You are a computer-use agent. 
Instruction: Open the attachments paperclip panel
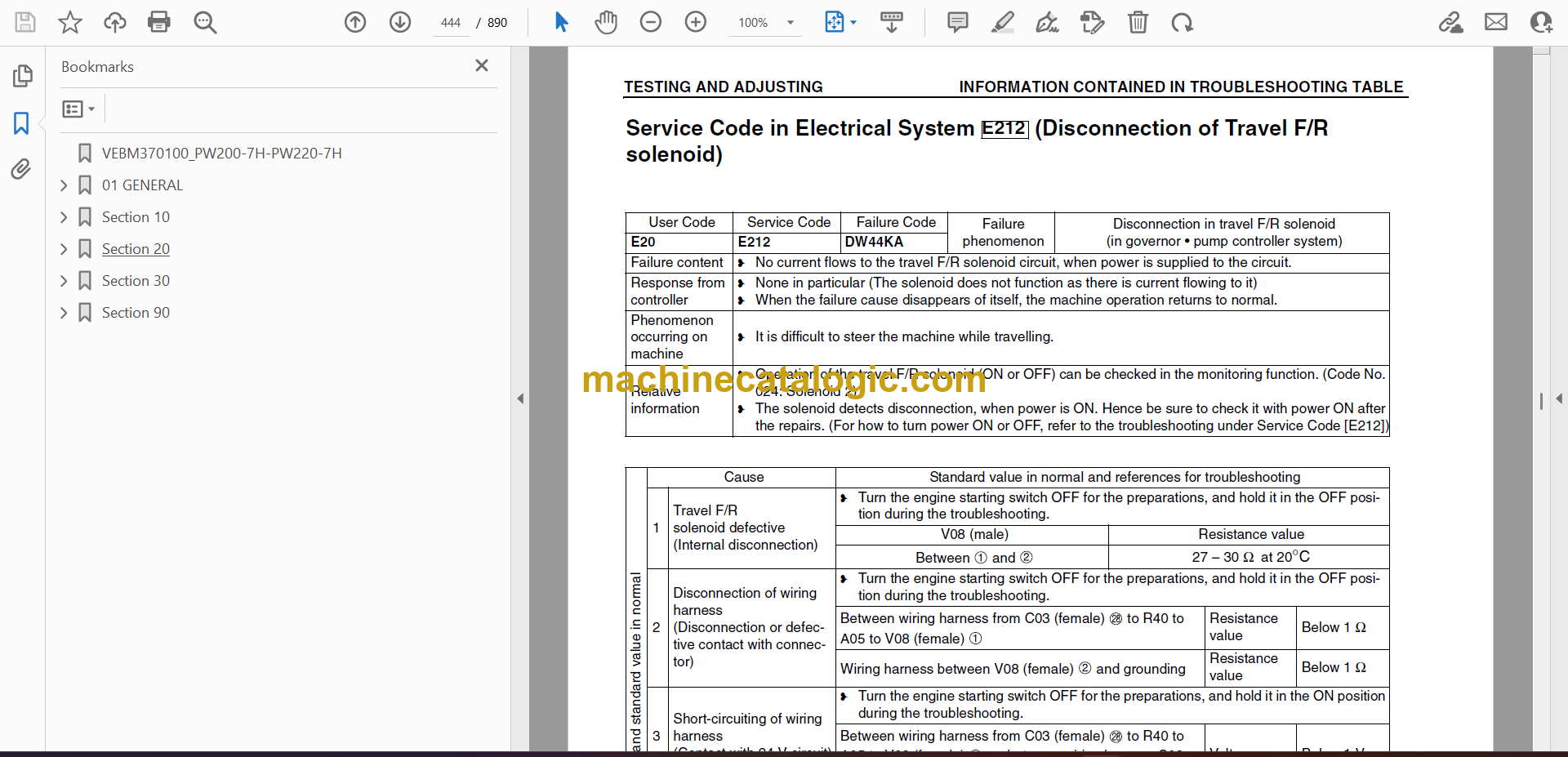[x=22, y=169]
